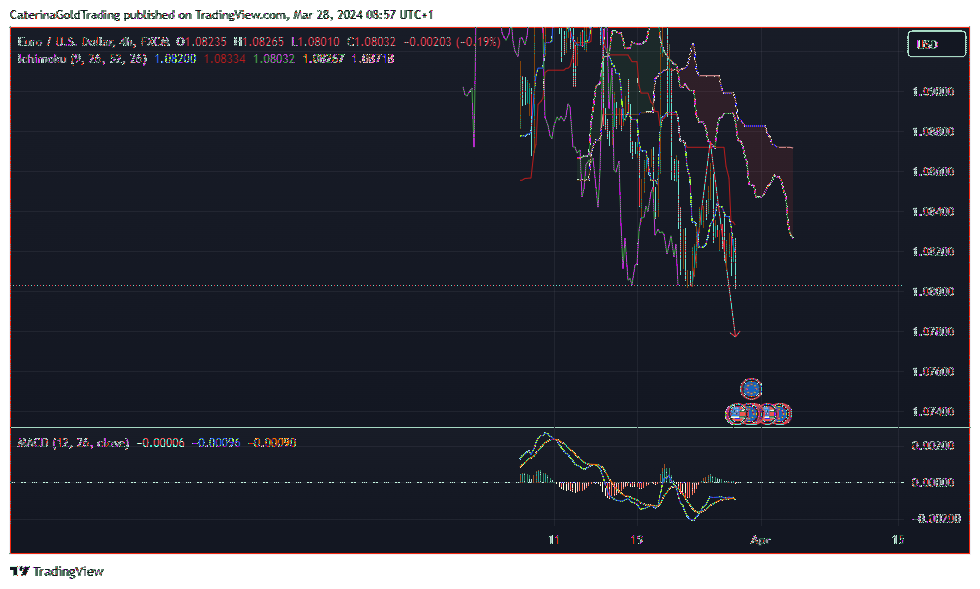Click the 1.07400 price scale label
This screenshot has width=980, height=589.
tap(933, 411)
